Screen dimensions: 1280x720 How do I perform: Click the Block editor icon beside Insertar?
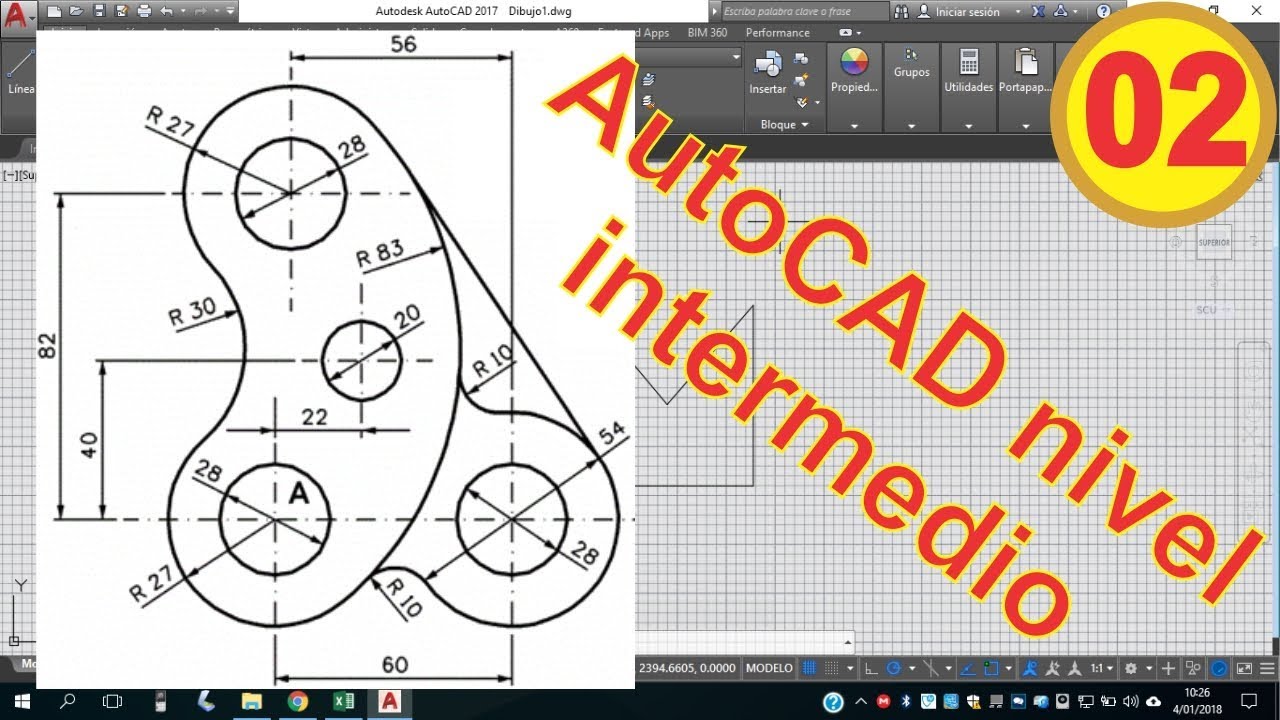point(801,81)
